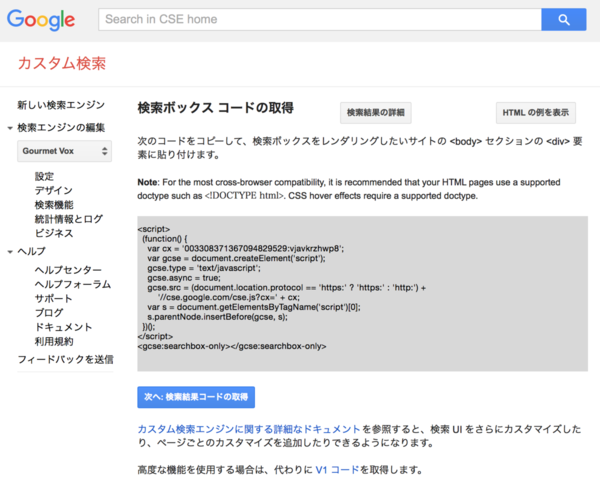This screenshot has width=600, height=481.
Task: Click the 検索ボックス コードの取得 heading
Action: pyautogui.click(x=215, y=108)
